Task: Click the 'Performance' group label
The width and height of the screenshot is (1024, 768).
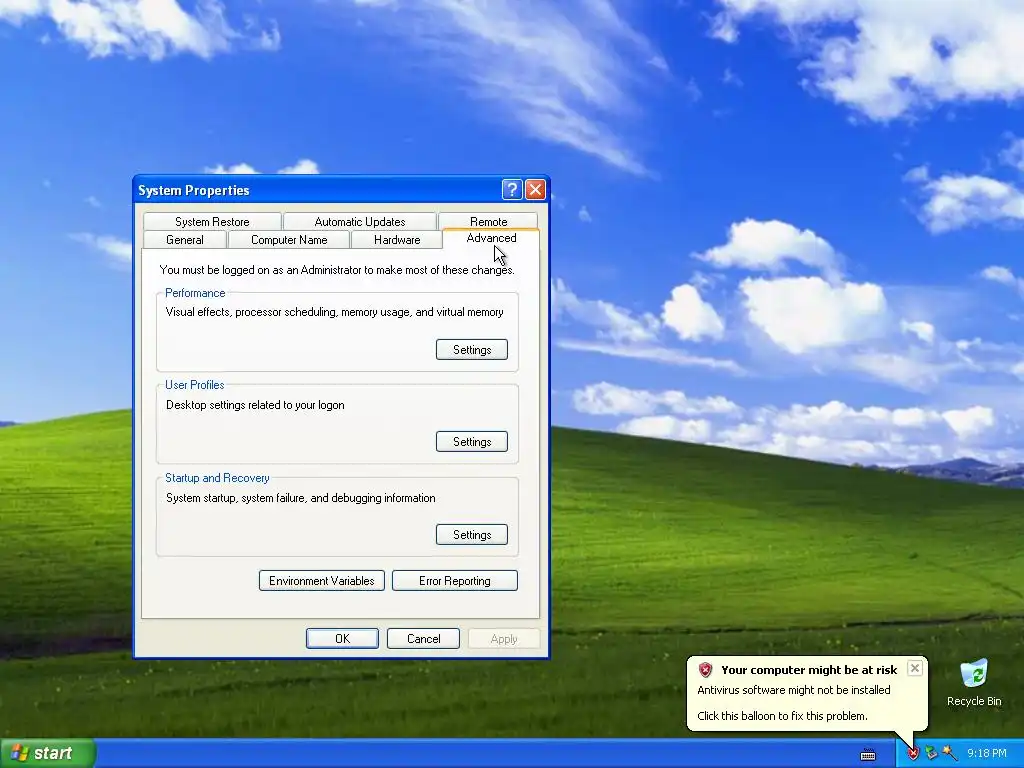Action: click(x=195, y=293)
